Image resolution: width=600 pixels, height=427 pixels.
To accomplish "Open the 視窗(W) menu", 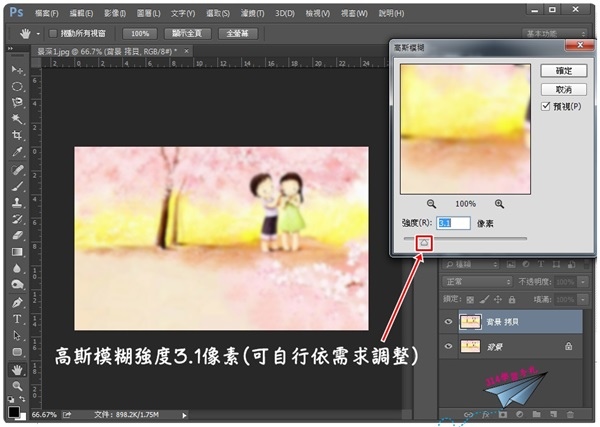I will (354, 13).
